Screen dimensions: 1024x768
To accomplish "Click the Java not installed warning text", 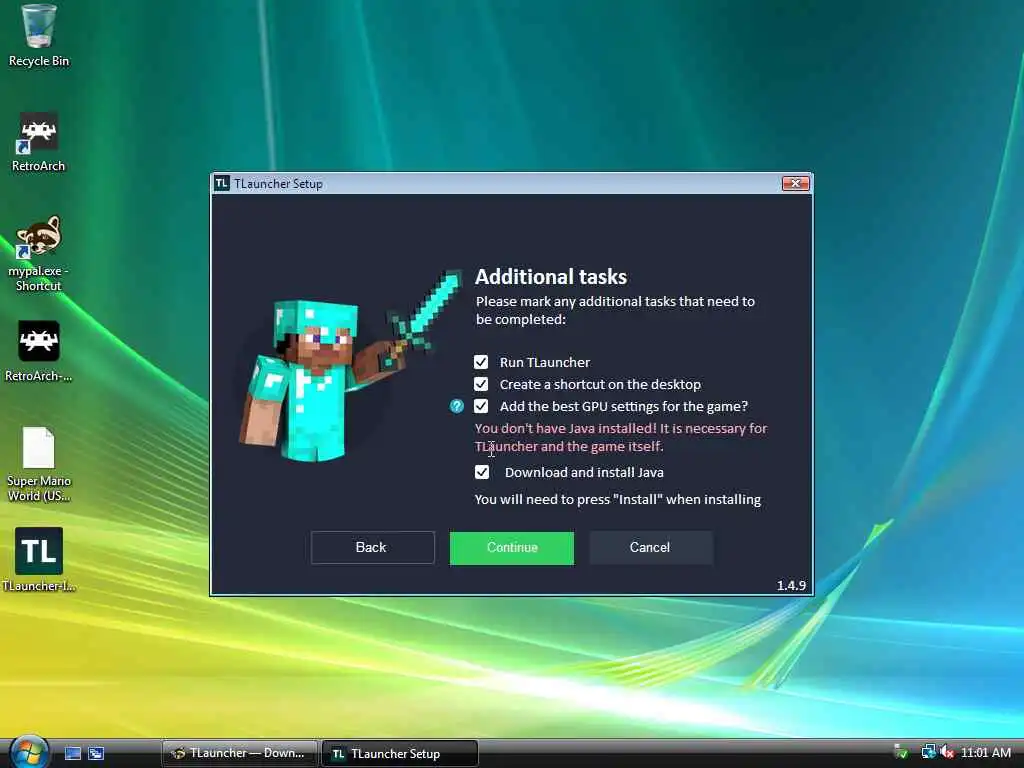I will pos(620,437).
